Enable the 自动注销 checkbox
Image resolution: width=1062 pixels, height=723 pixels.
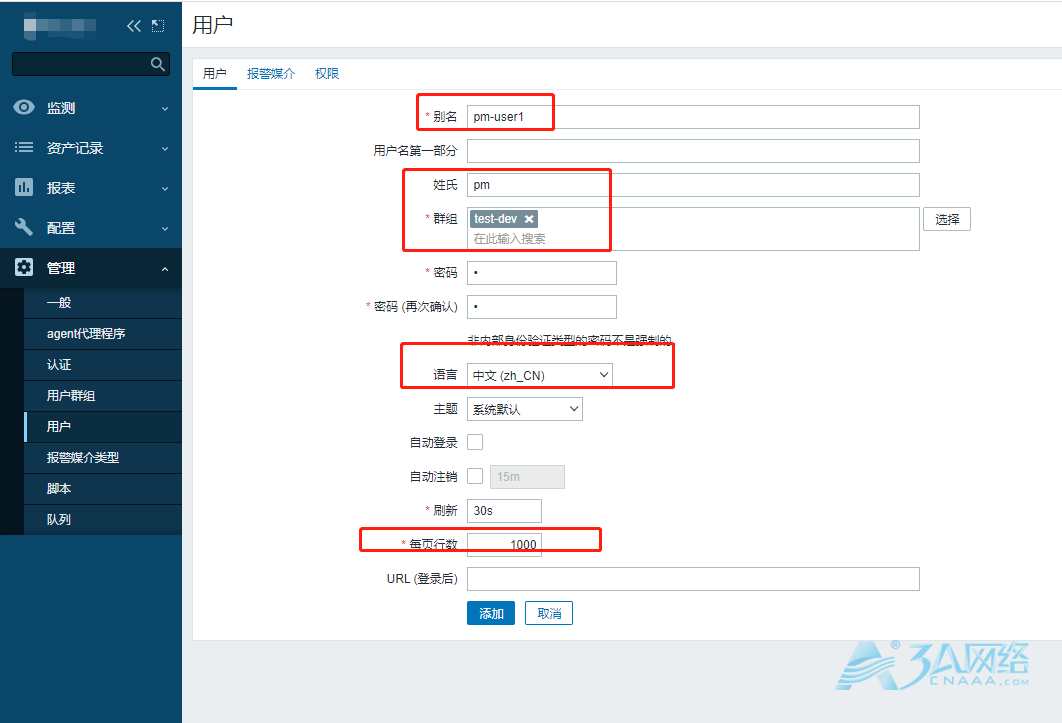pos(475,476)
